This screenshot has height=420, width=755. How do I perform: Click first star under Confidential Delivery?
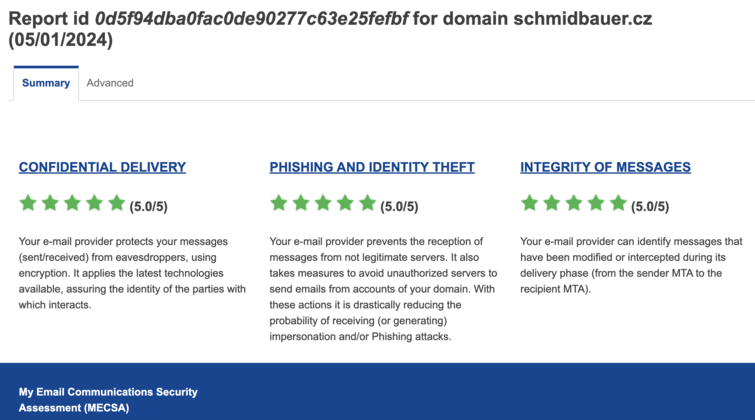(x=28, y=203)
